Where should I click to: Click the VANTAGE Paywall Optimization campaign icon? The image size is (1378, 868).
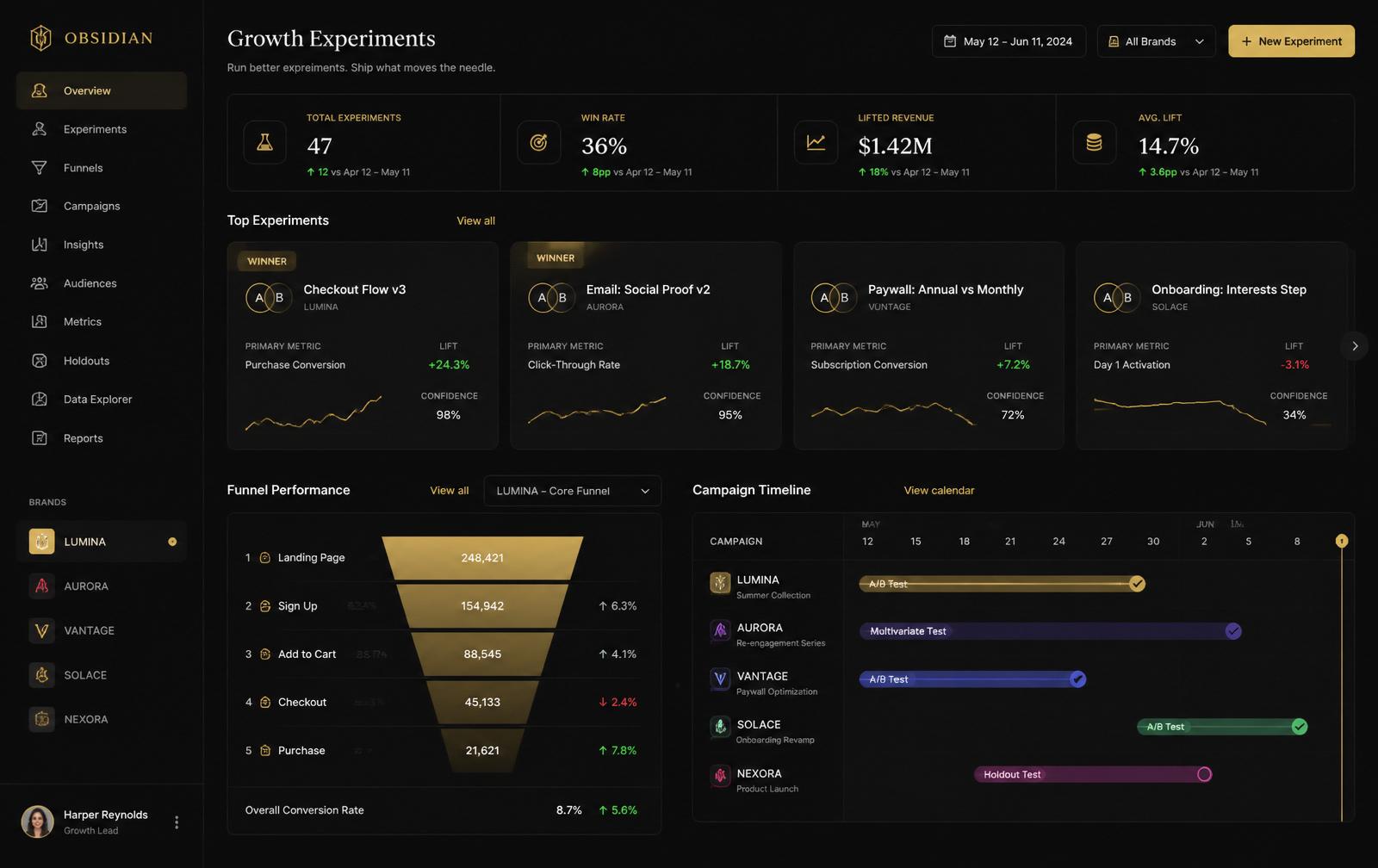click(x=720, y=679)
